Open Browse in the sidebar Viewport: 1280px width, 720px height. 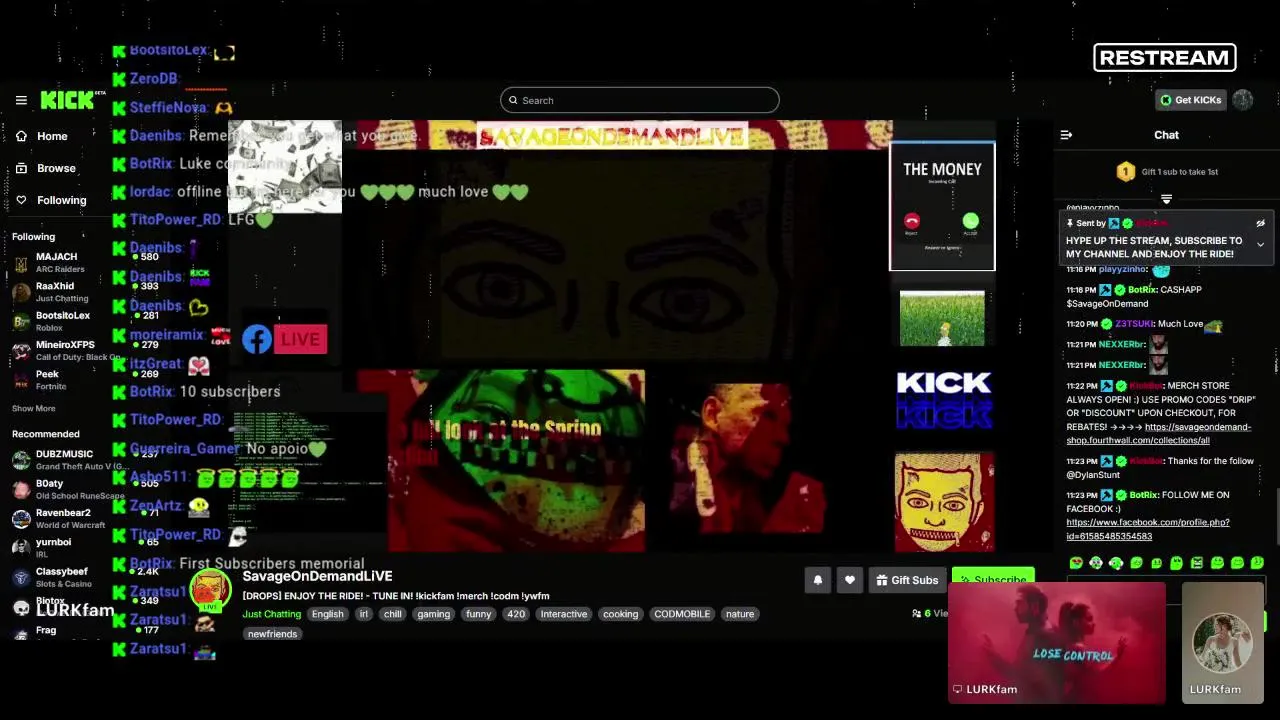(x=56, y=168)
